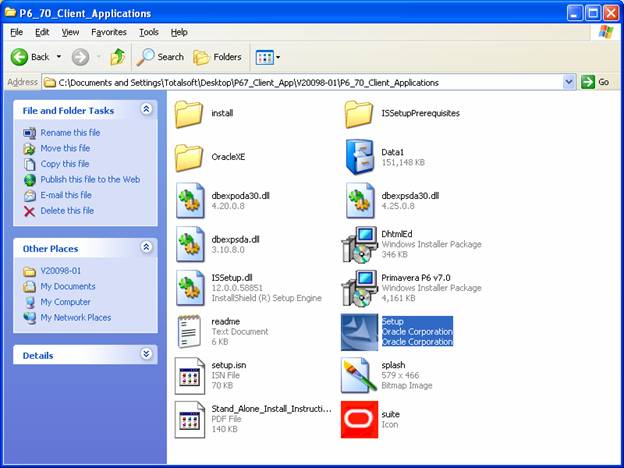624x468 pixels.
Task: Collapse the Other Places panel
Action: (x=146, y=248)
